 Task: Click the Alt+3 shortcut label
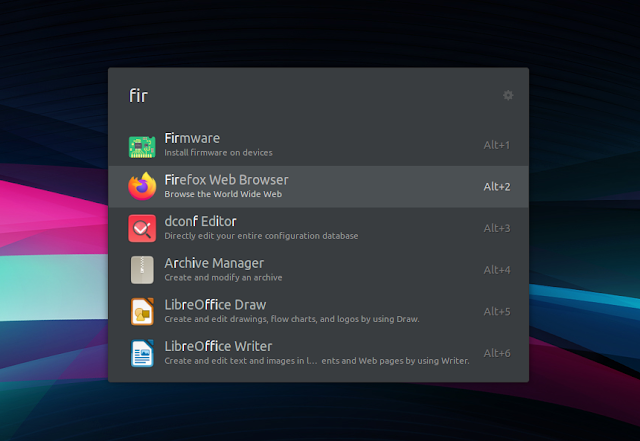[497, 229]
